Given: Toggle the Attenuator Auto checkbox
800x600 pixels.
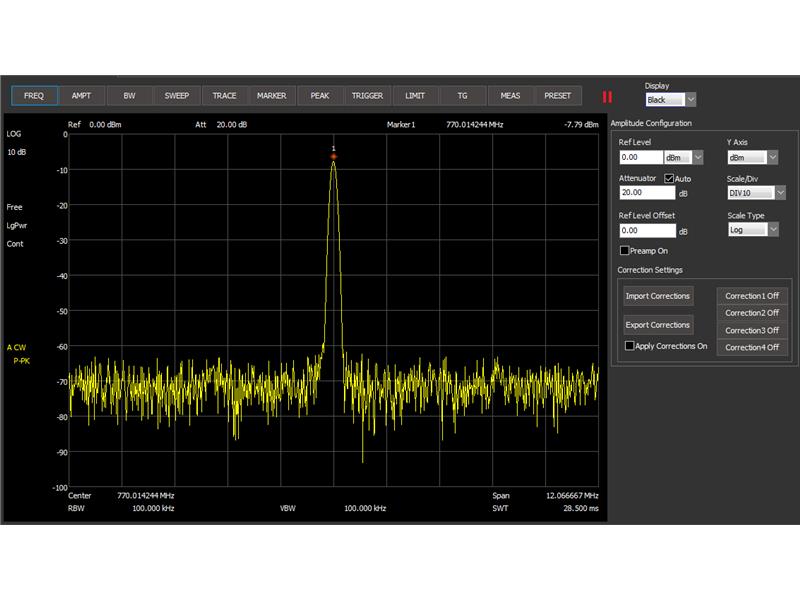Looking at the screenshot, I should coord(670,178).
